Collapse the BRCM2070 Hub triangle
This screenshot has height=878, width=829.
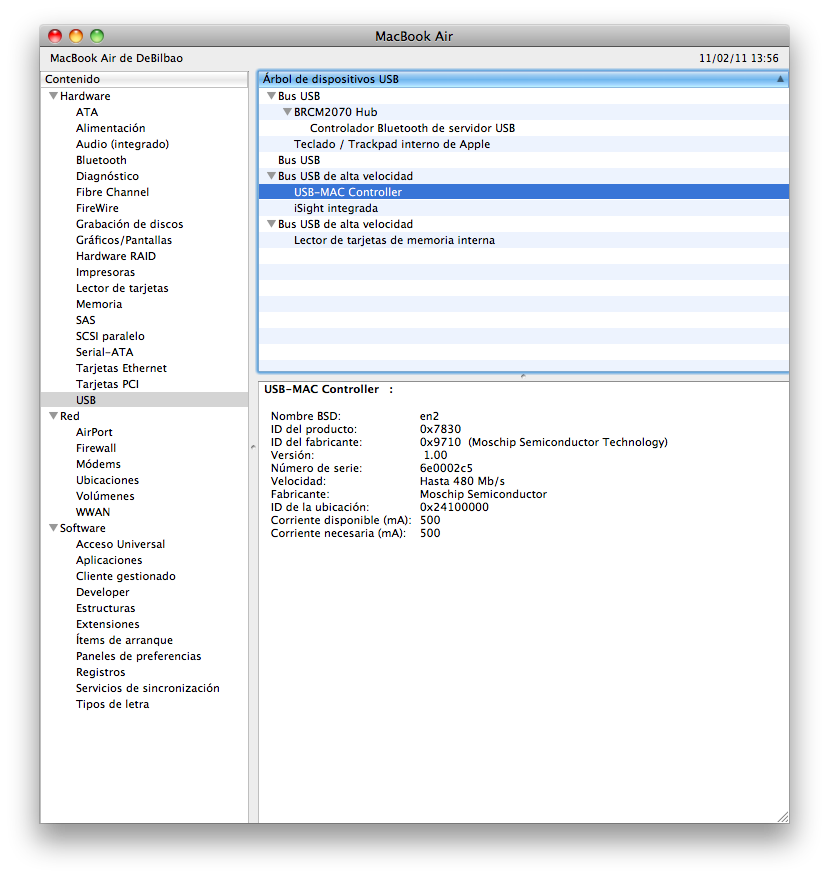pyautogui.click(x=288, y=112)
